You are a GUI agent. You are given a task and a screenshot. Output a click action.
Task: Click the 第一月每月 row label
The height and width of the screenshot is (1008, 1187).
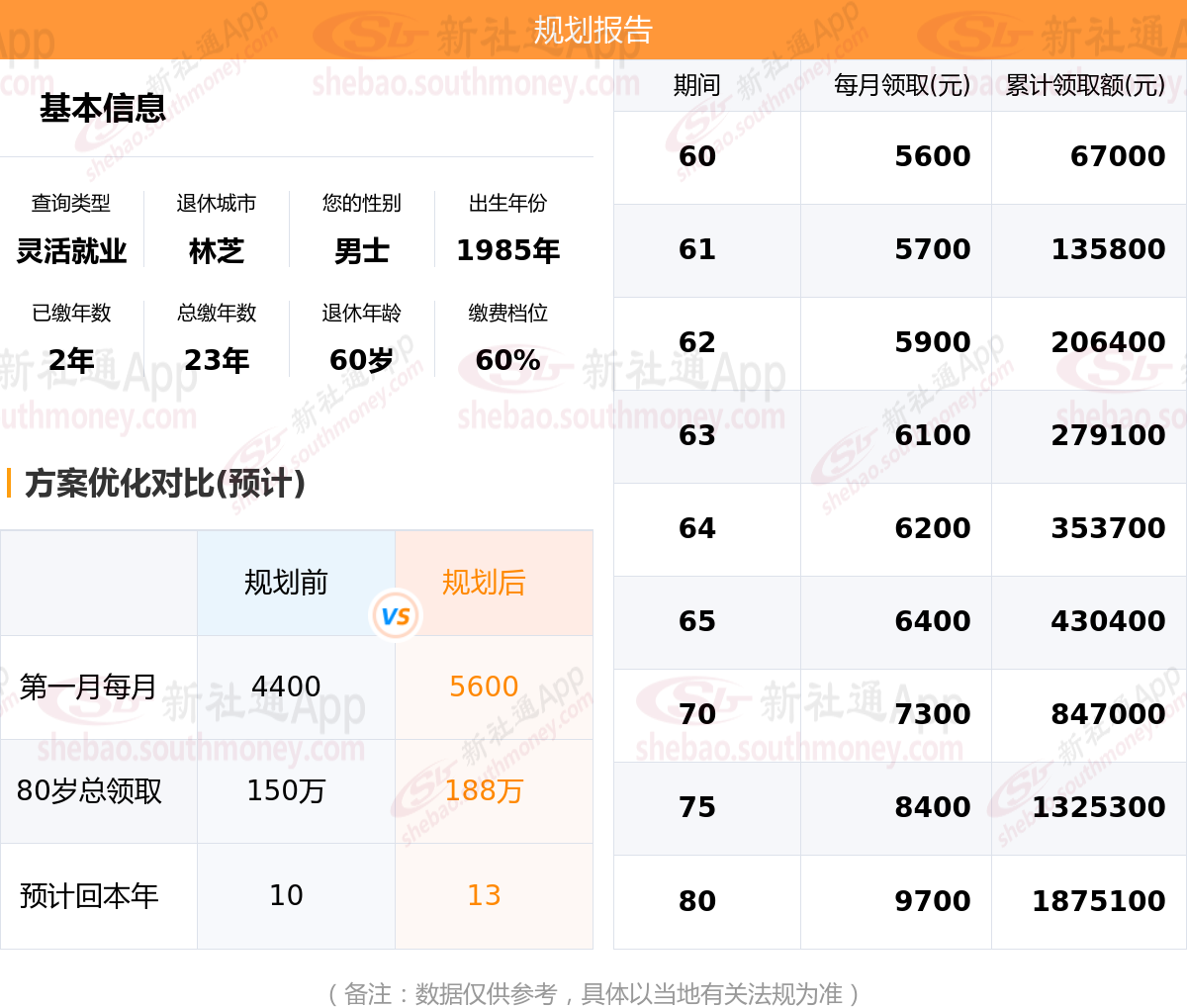(88, 687)
